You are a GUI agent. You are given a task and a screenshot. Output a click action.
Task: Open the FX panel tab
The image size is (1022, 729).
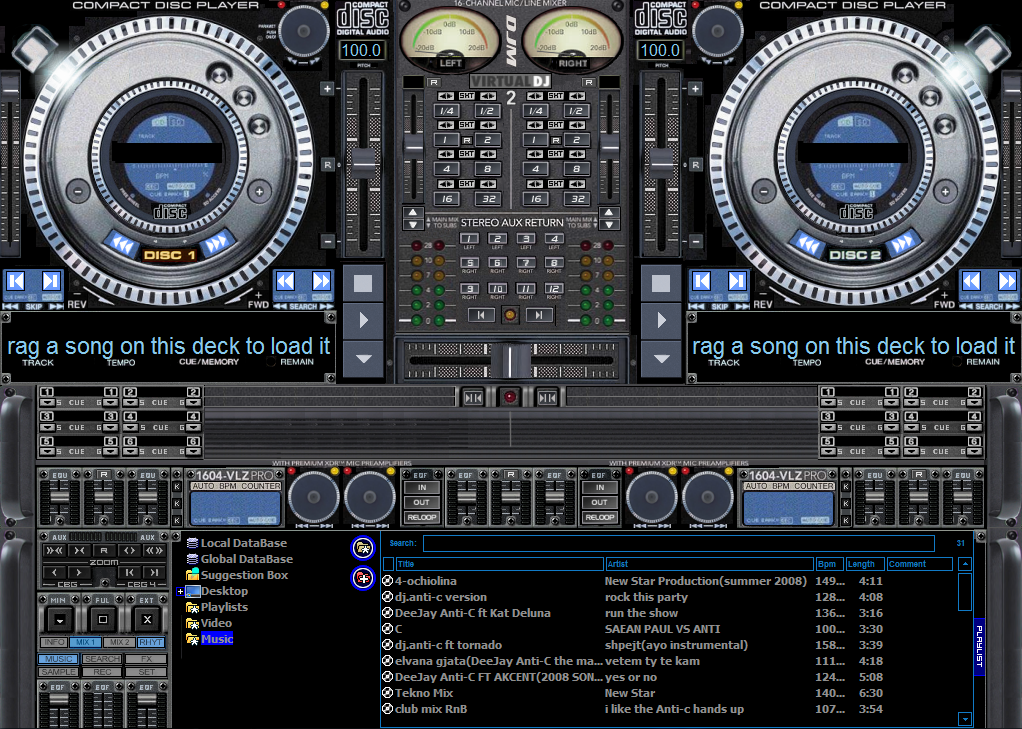point(146,659)
